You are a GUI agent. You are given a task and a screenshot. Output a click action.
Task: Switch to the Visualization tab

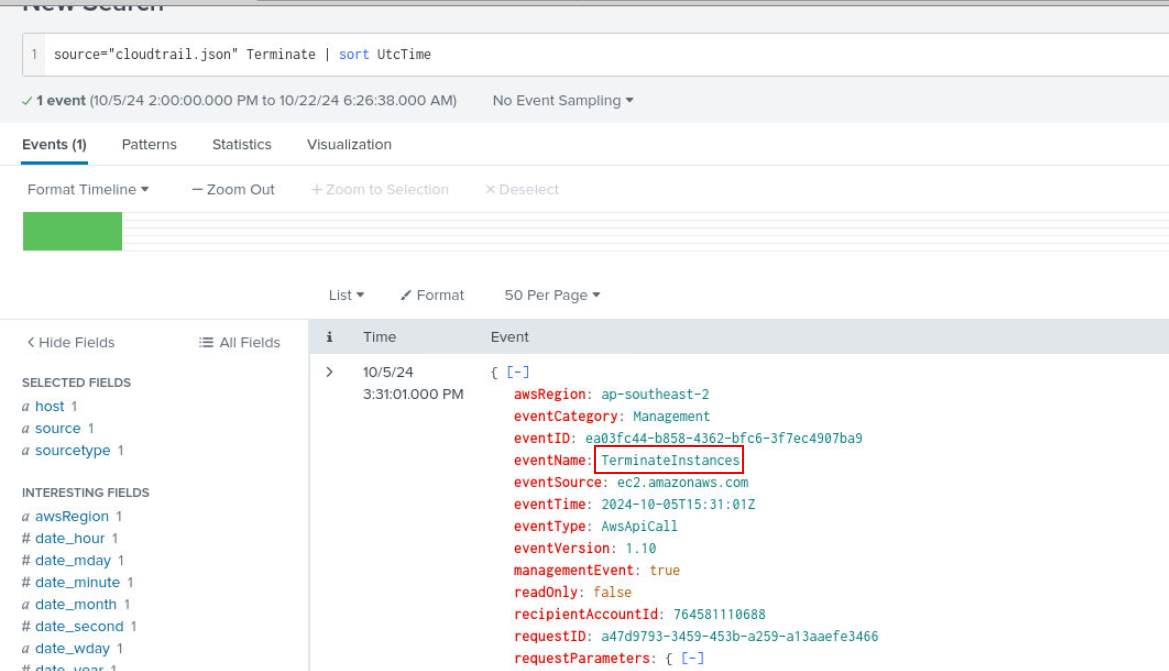[349, 145]
